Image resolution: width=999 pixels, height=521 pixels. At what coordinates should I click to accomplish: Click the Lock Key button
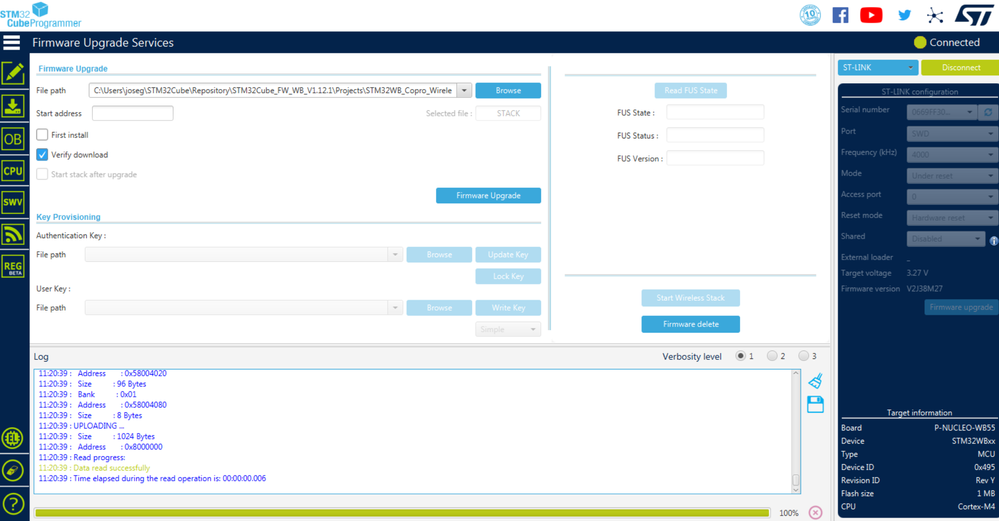[x=508, y=276]
